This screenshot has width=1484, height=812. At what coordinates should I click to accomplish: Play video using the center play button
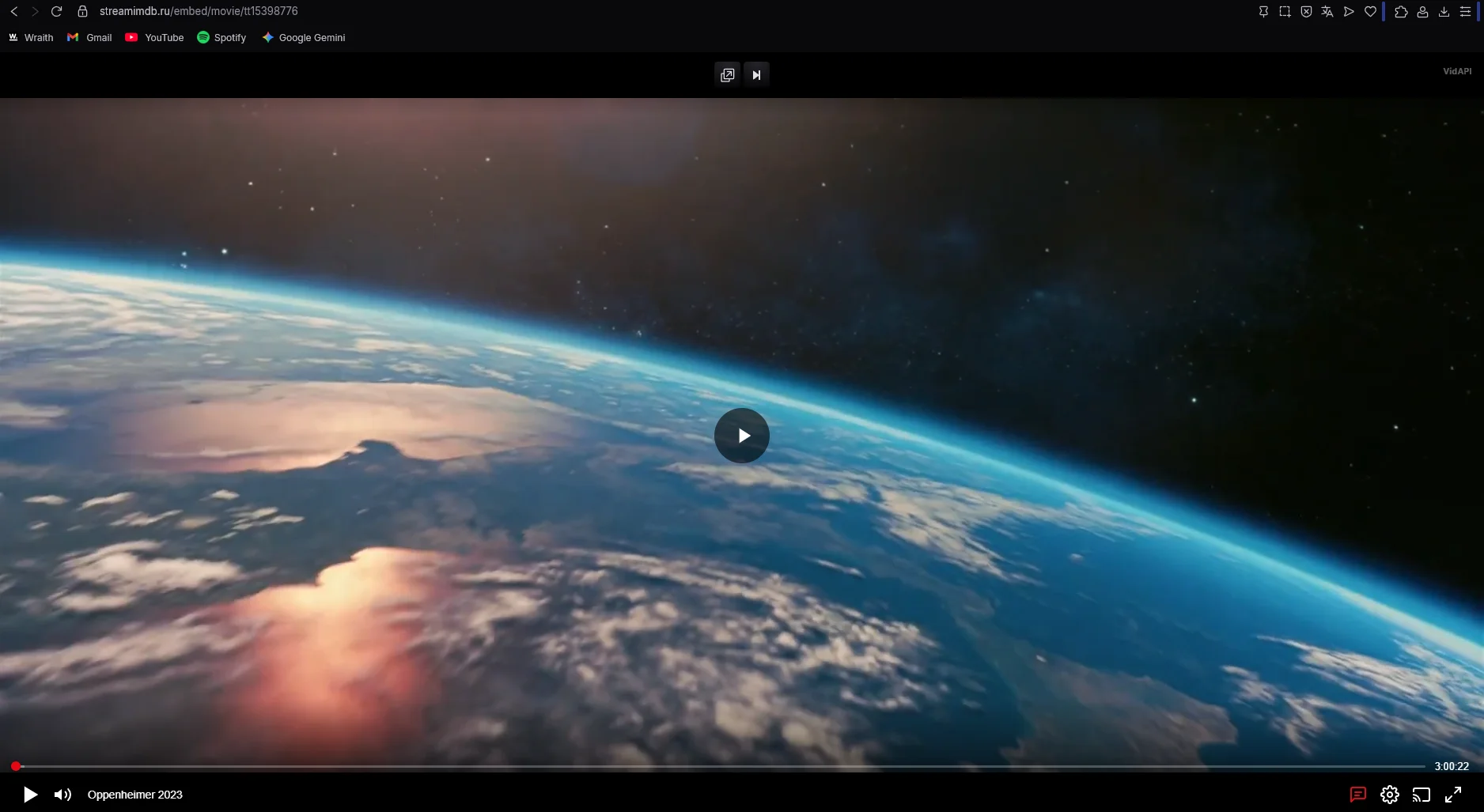tap(742, 436)
